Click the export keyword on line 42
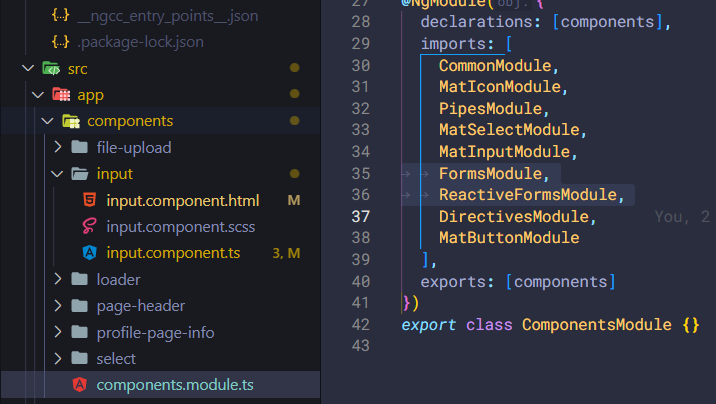The image size is (716, 404). click(x=428, y=325)
